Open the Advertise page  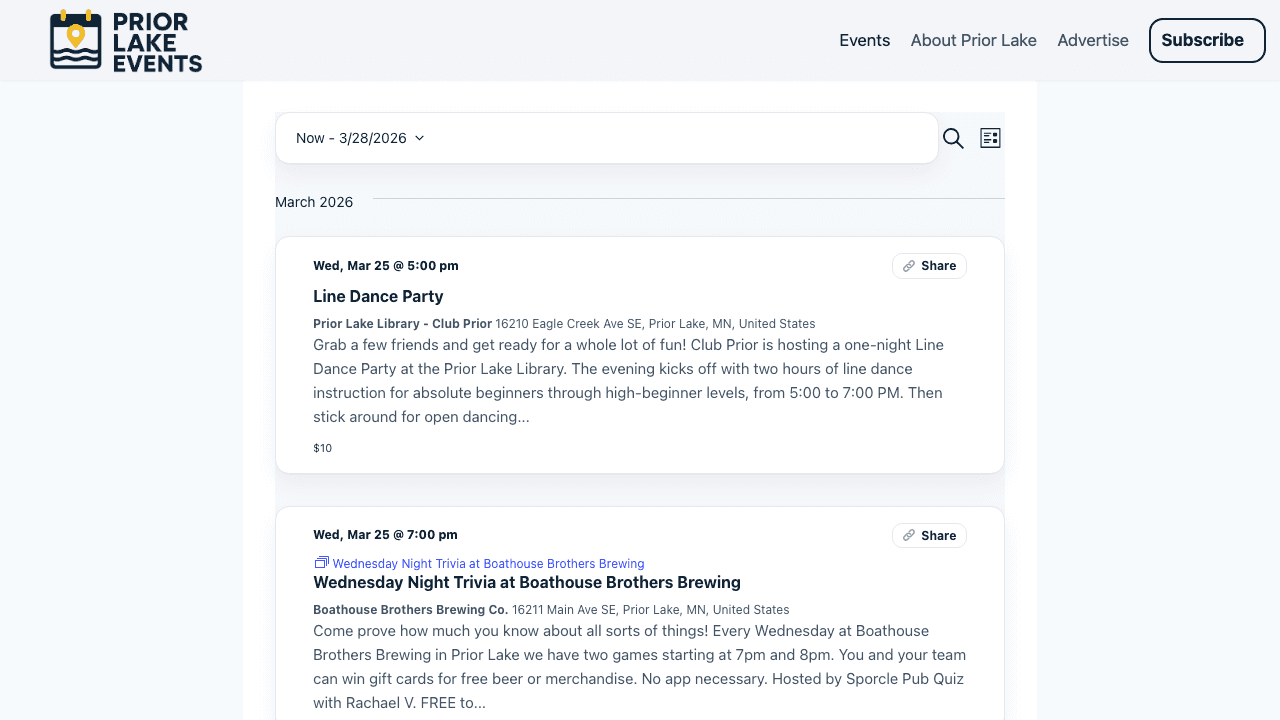point(1092,40)
